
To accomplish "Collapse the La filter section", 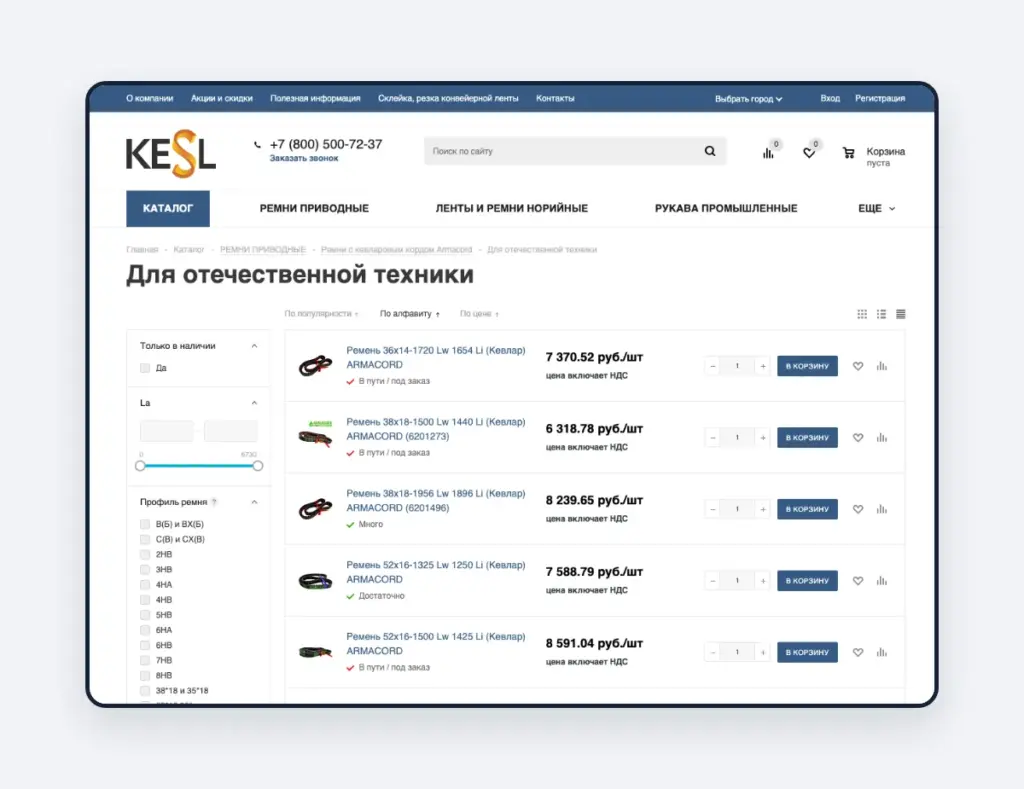I will pyautogui.click(x=255, y=403).
